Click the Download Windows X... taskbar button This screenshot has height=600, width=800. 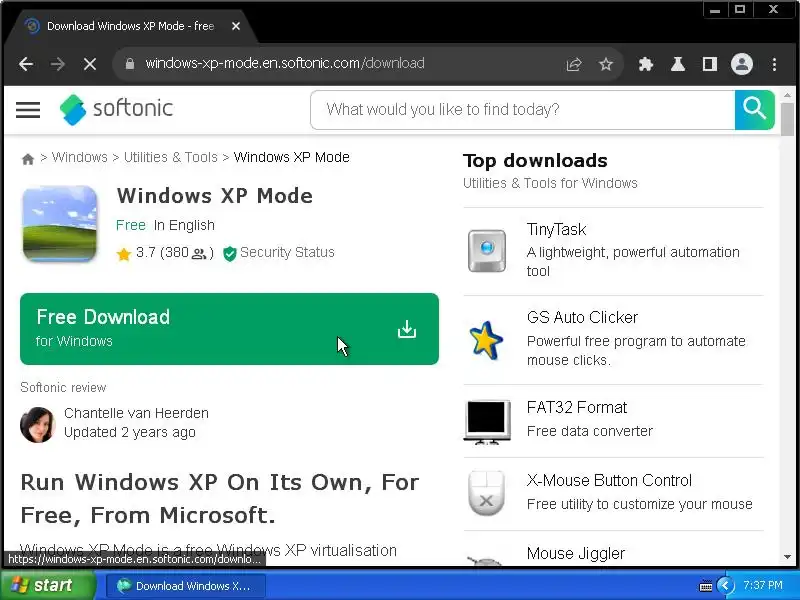(186, 586)
